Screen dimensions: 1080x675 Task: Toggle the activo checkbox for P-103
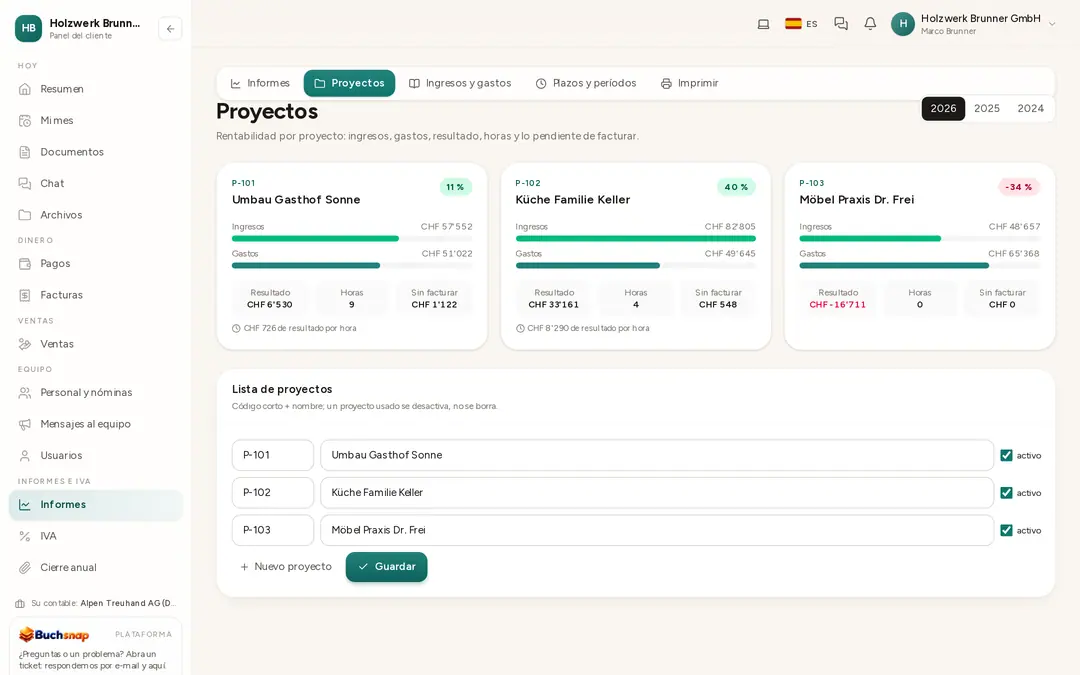coord(1006,530)
